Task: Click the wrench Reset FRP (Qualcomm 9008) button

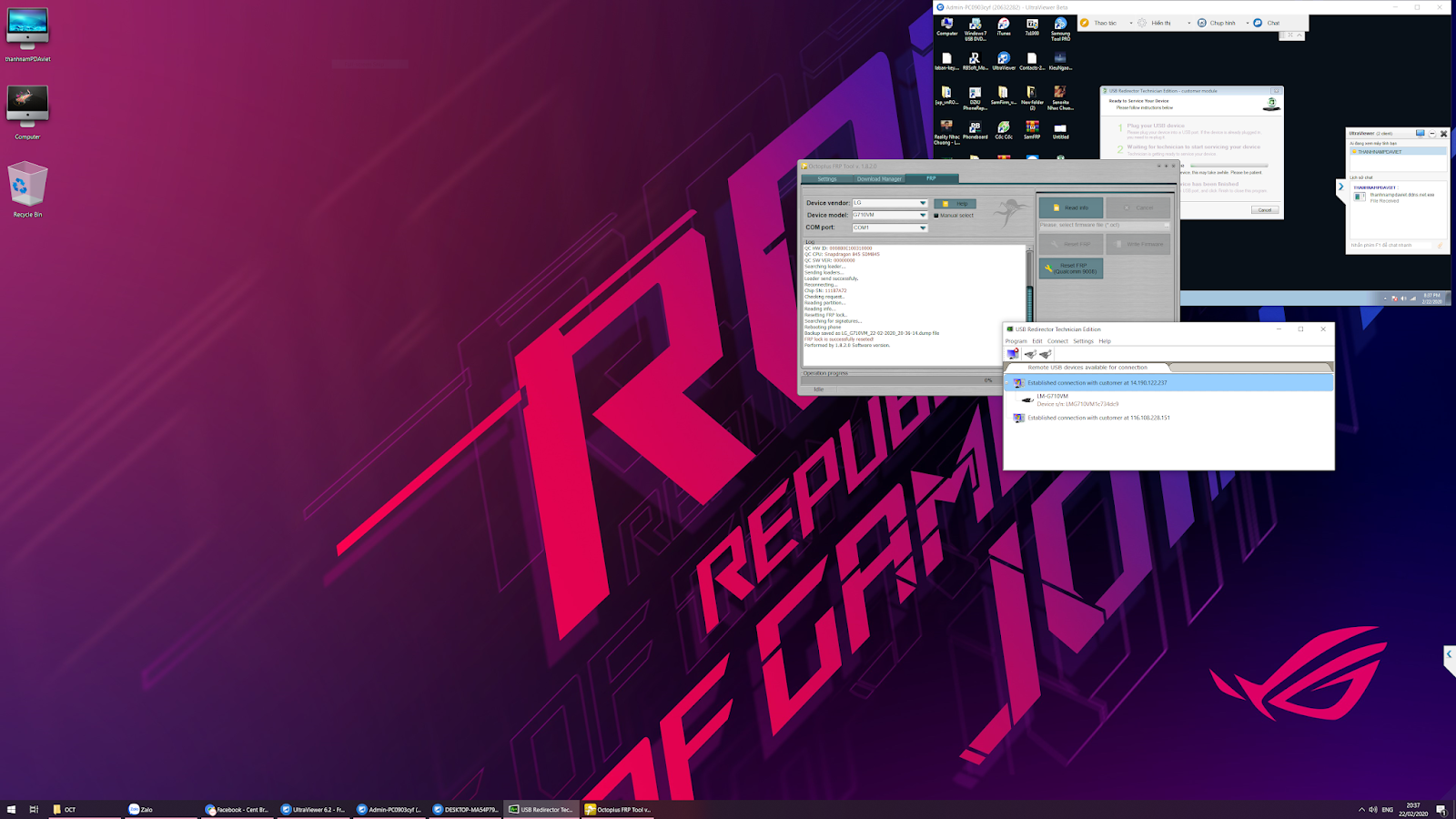Action: [x=1071, y=268]
